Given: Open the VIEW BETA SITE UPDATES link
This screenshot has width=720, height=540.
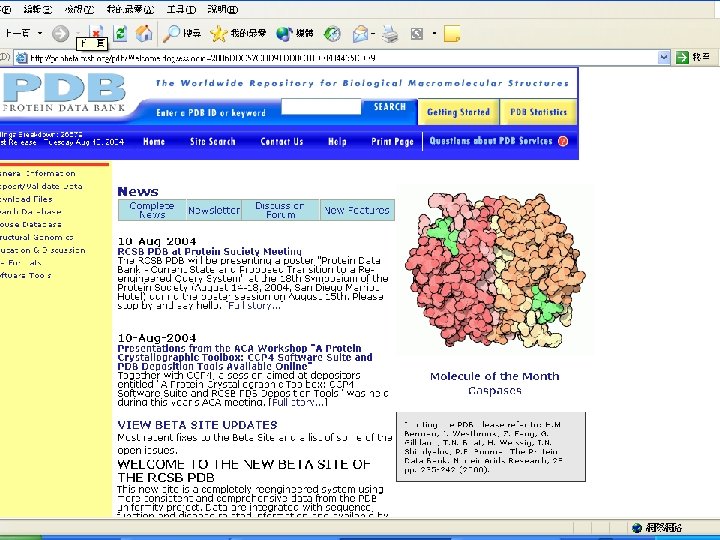Looking at the screenshot, I should tap(197, 425).
